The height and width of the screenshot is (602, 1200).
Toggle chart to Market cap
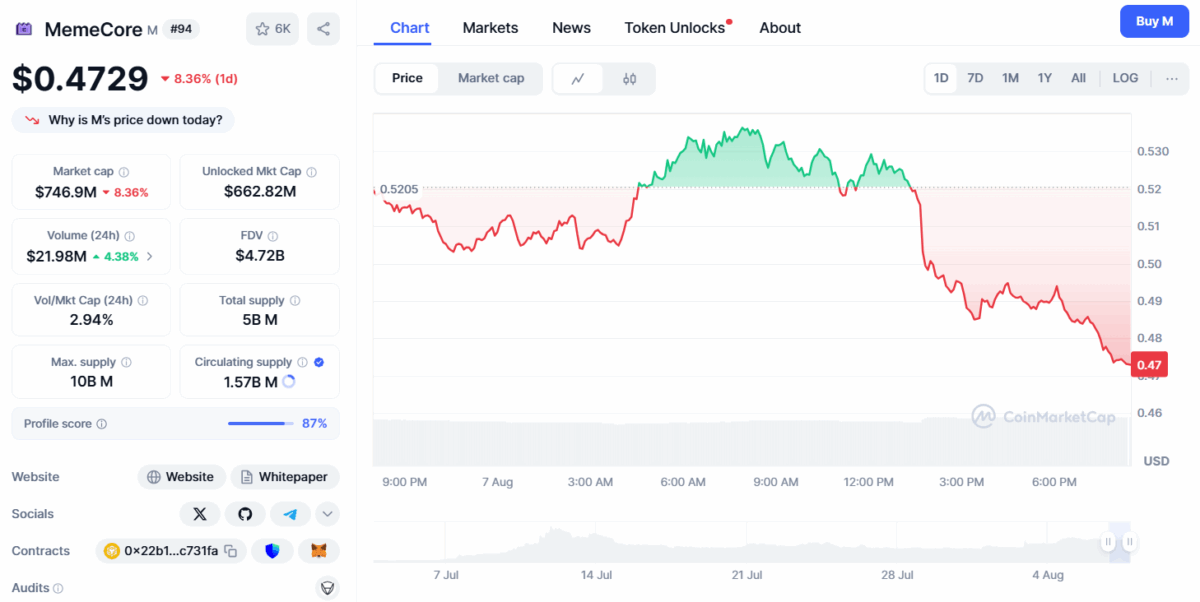click(x=491, y=78)
